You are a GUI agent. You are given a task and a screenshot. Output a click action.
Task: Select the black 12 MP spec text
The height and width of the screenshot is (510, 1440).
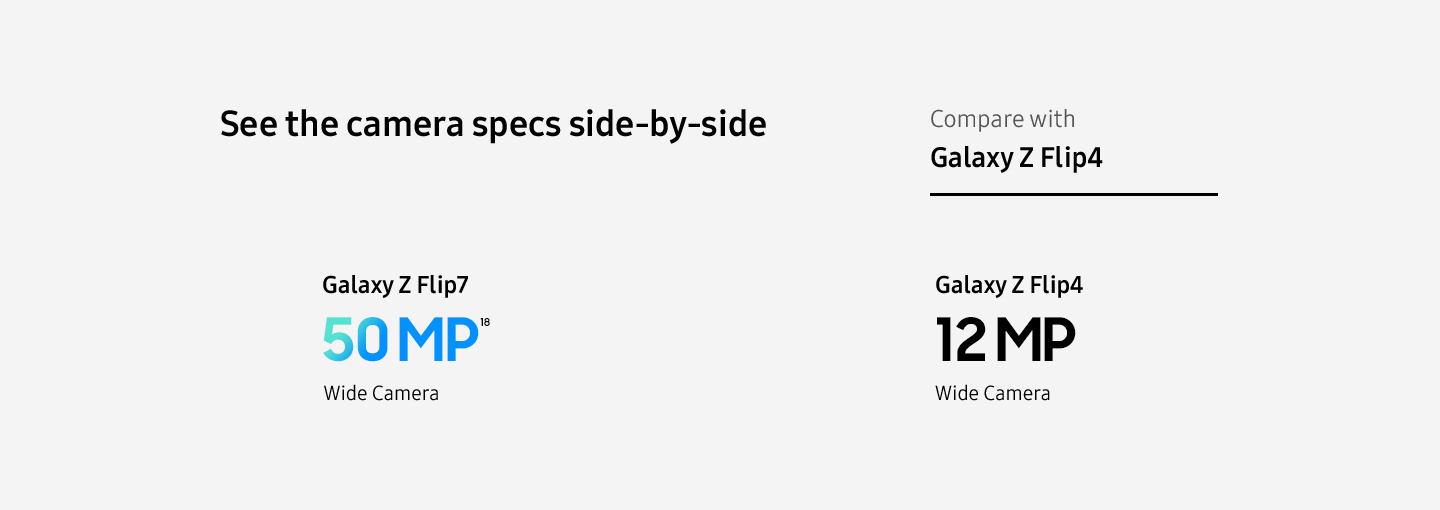pyautogui.click(x=1005, y=340)
